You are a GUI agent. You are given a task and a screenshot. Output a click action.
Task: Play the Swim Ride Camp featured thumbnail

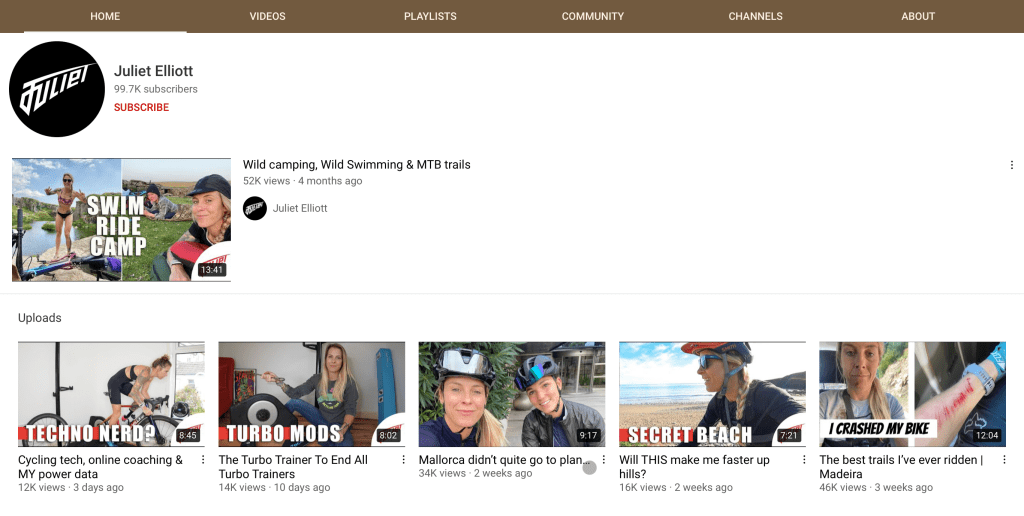tap(121, 219)
